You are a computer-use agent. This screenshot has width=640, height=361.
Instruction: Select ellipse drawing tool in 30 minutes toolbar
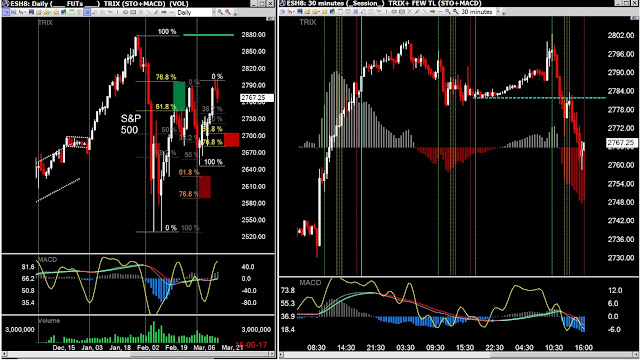(x=394, y=11)
